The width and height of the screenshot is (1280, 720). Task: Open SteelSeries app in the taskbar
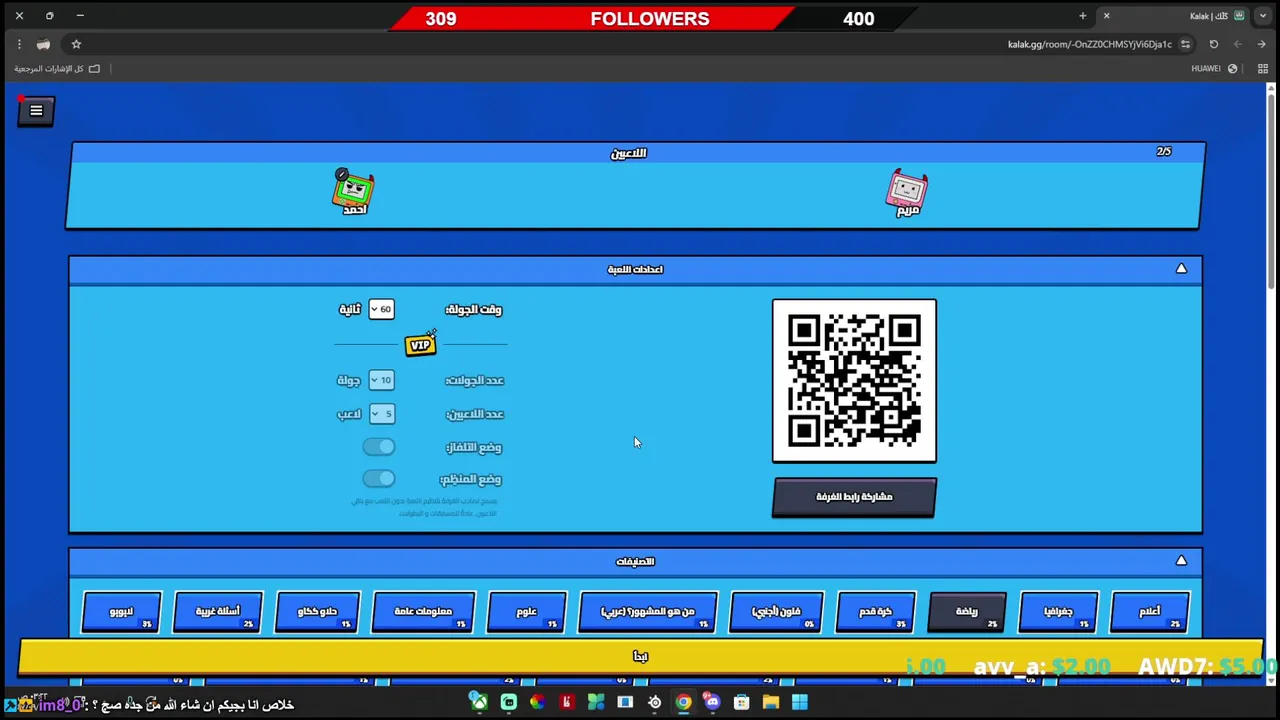pyautogui.click(x=654, y=703)
